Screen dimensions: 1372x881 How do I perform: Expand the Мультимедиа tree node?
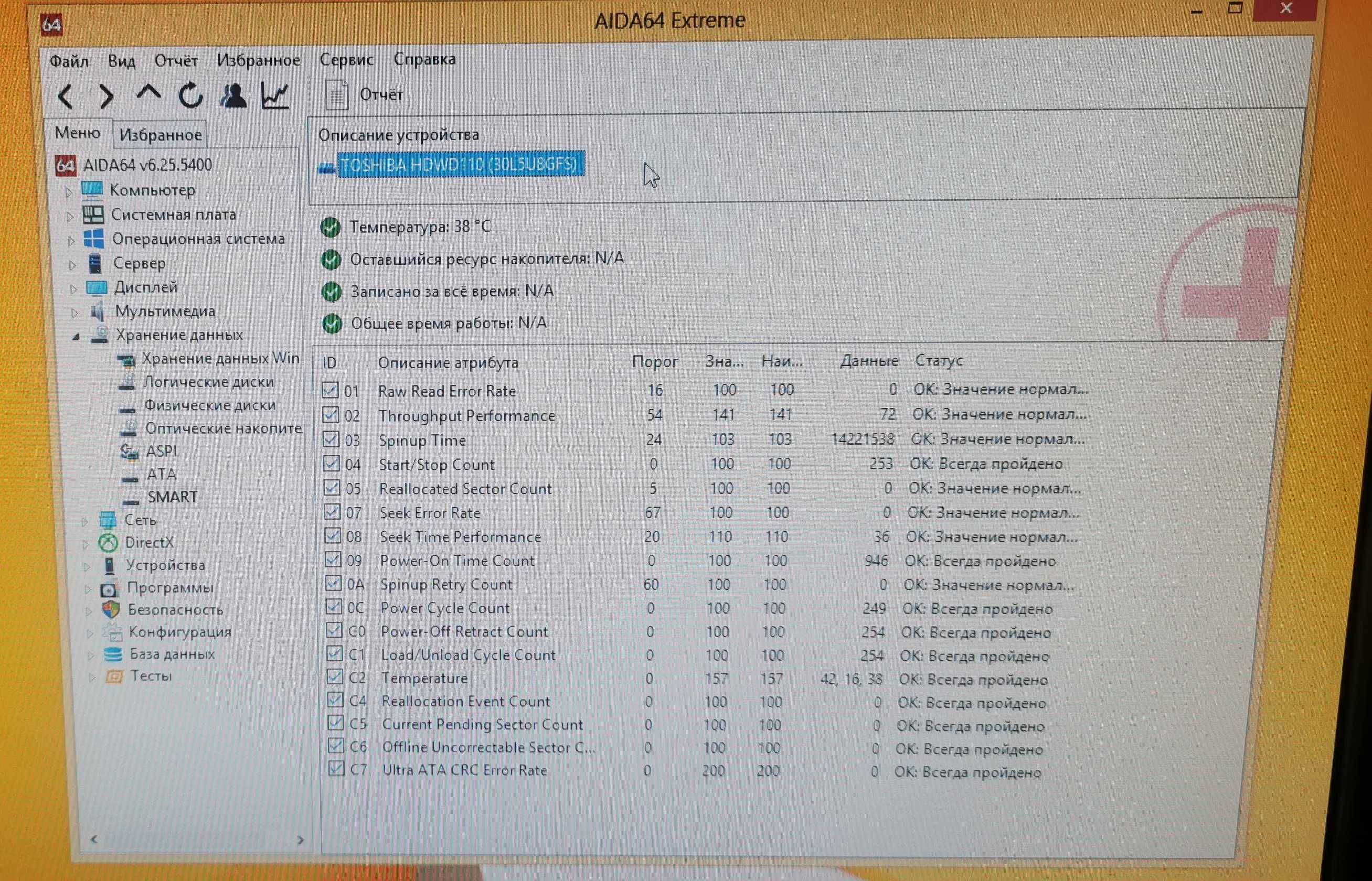75,313
